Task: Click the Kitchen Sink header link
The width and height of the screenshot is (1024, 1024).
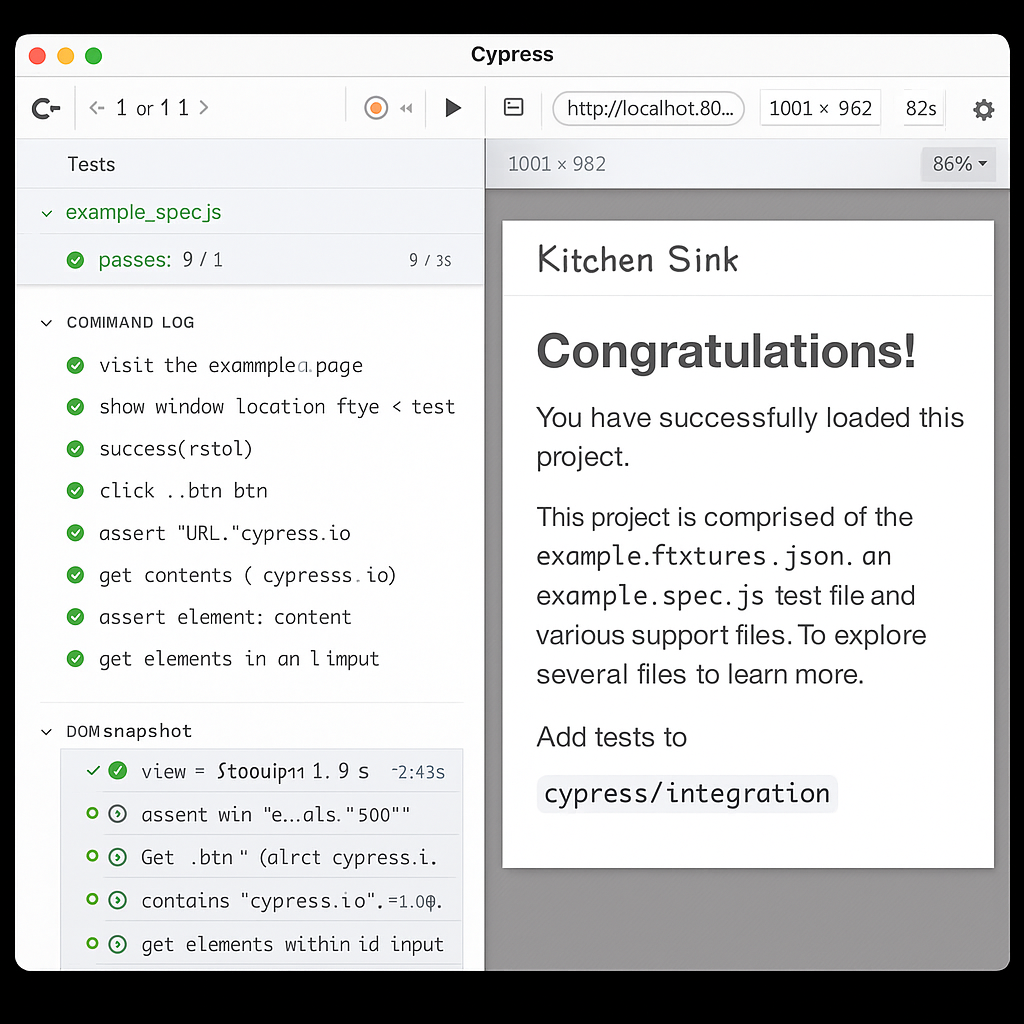Action: click(x=637, y=260)
